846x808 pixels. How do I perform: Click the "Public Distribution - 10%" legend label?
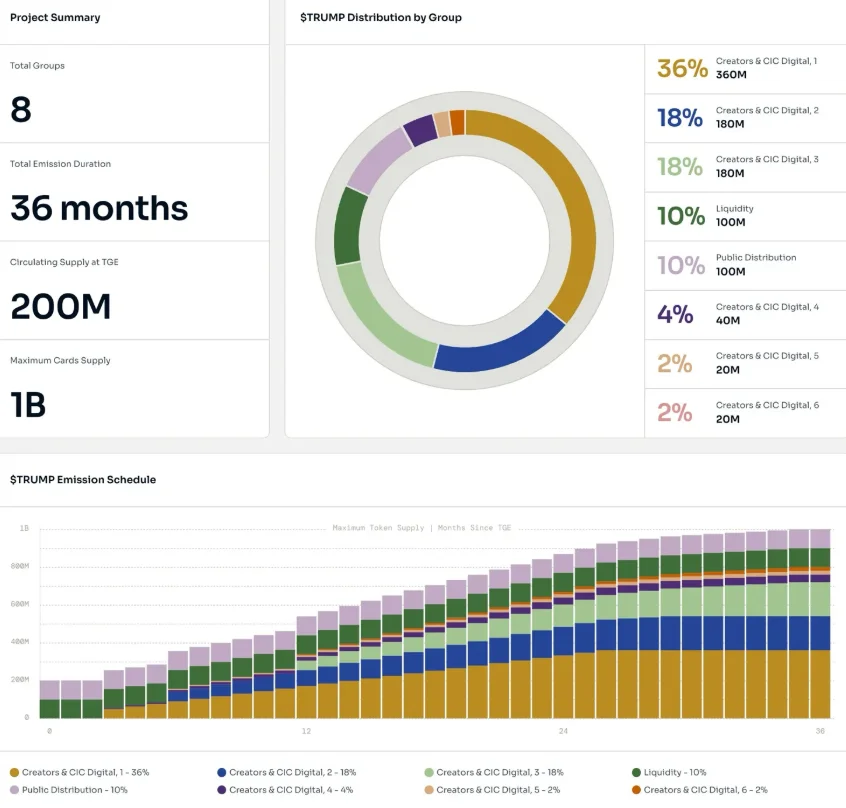click(x=74, y=790)
